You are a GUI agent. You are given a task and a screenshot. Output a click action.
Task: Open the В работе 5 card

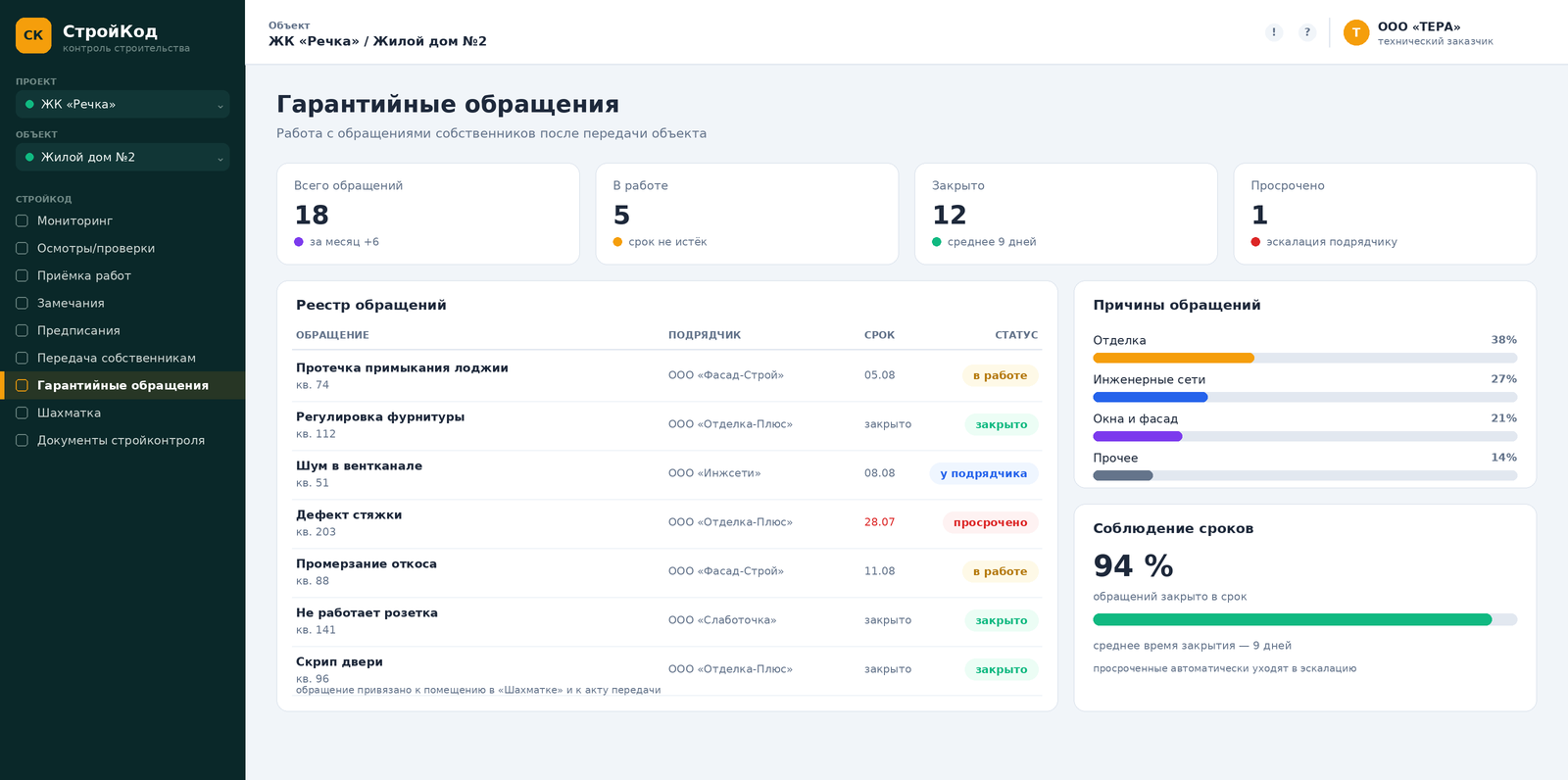coord(747,214)
